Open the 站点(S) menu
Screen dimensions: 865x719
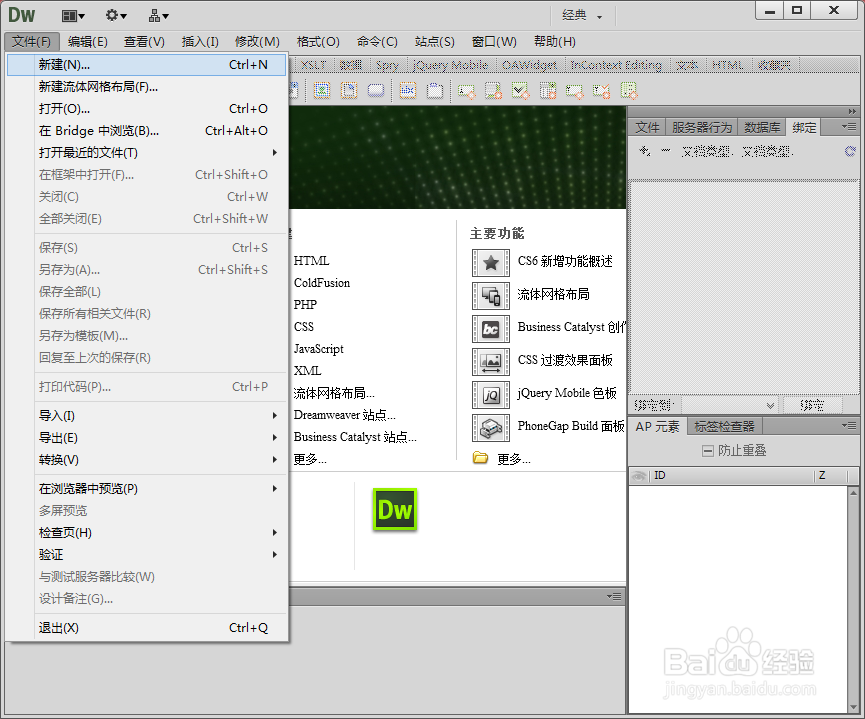pyautogui.click(x=435, y=41)
